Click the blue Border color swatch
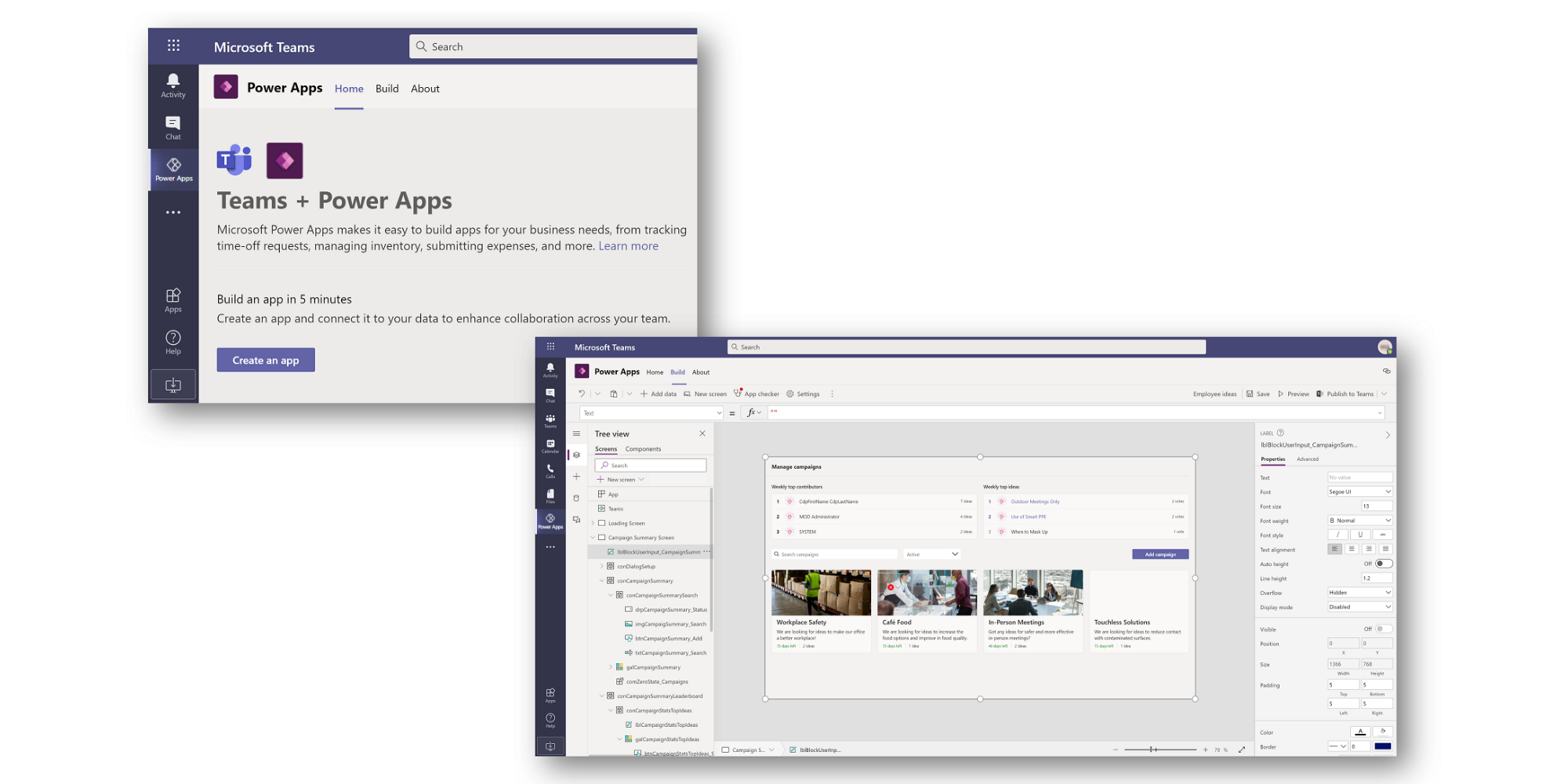This screenshot has height=784, width=1568. tap(1383, 746)
